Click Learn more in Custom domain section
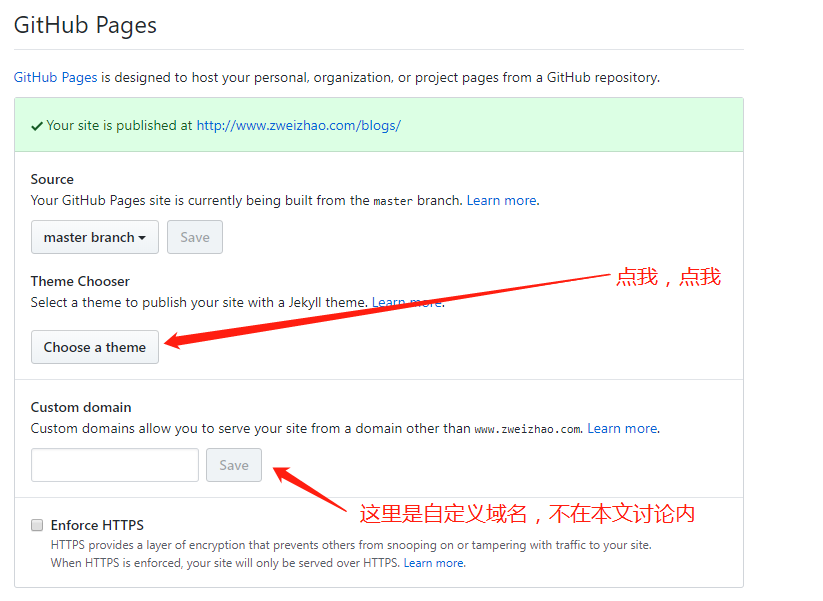 [x=622, y=429]
